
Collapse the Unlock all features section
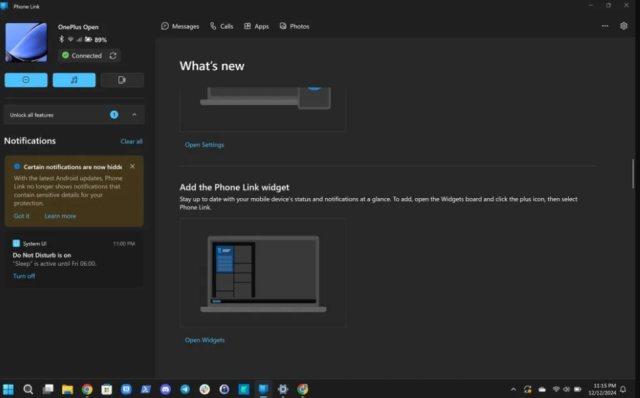coord(134,115)
